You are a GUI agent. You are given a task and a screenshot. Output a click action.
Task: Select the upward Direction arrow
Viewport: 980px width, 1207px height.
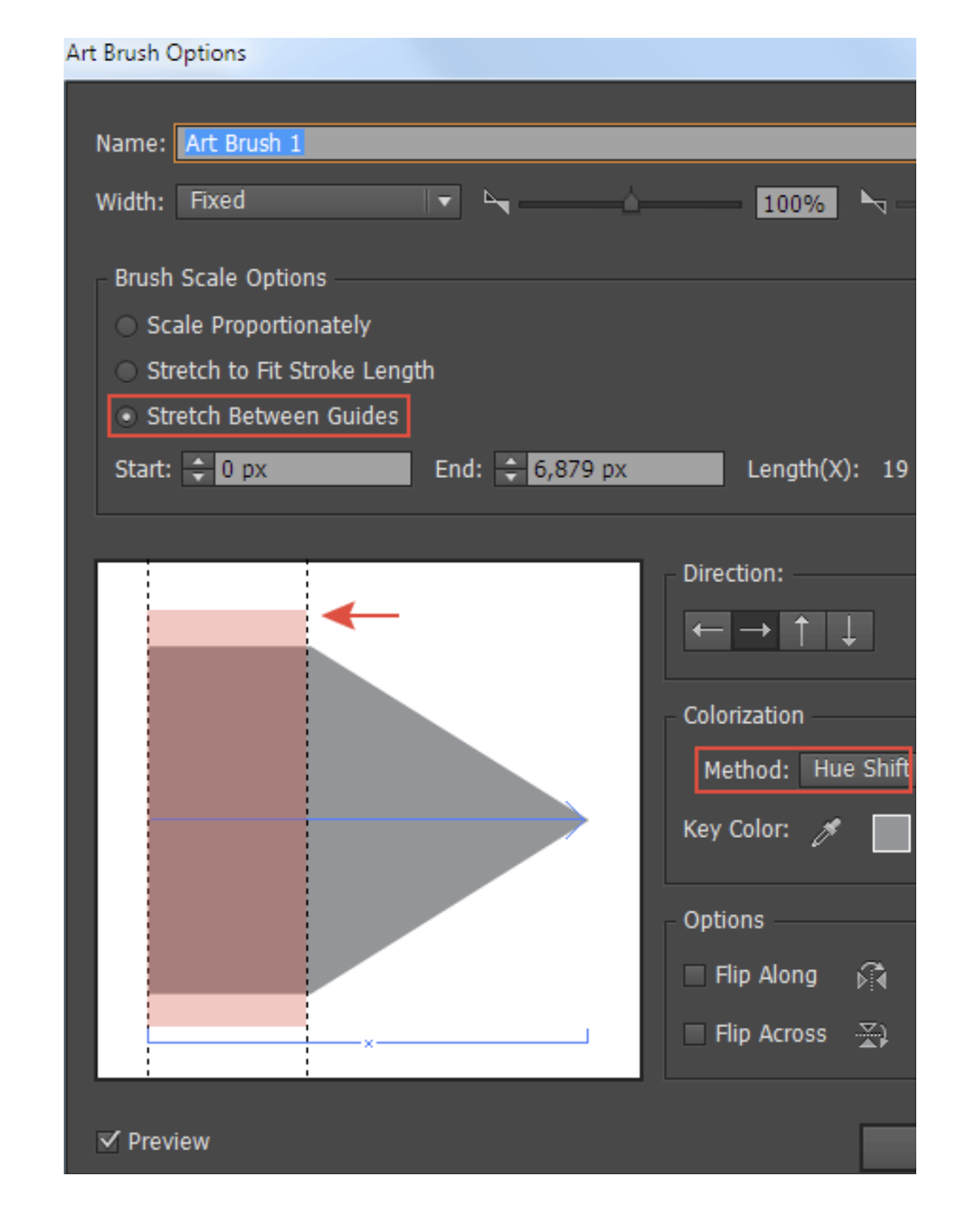[801, 630]
